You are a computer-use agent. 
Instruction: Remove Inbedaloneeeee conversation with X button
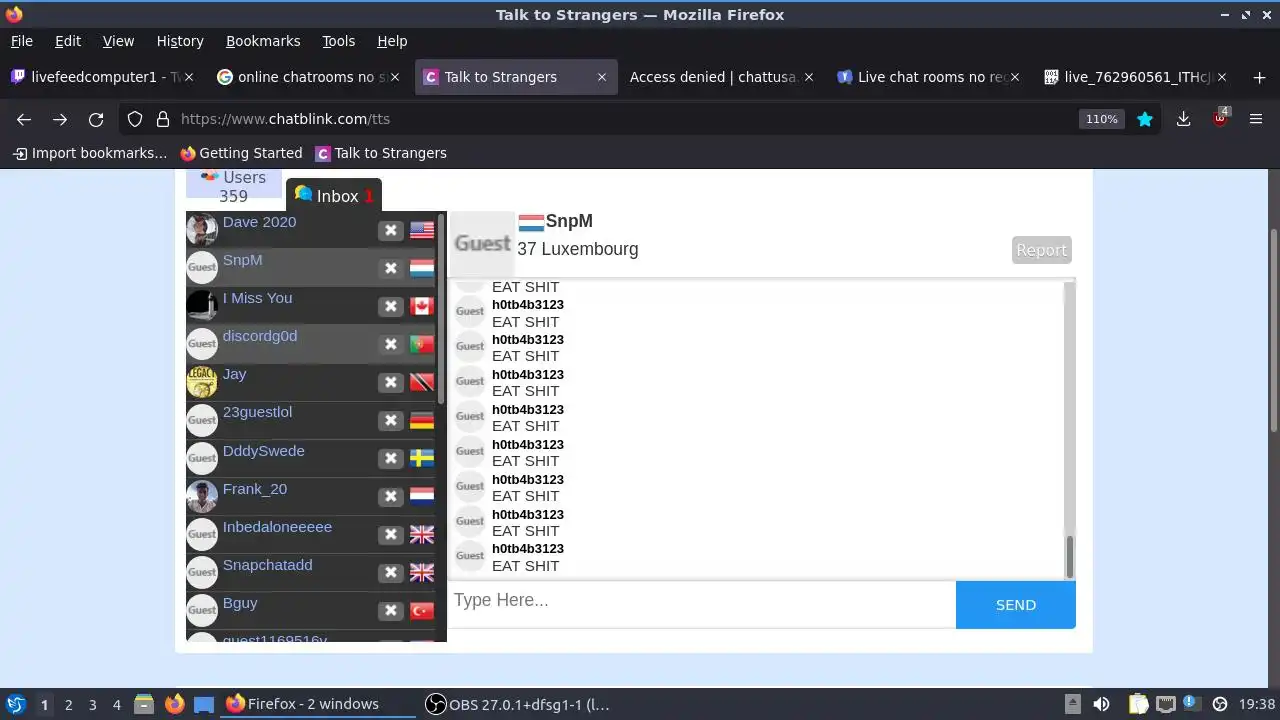391,534
